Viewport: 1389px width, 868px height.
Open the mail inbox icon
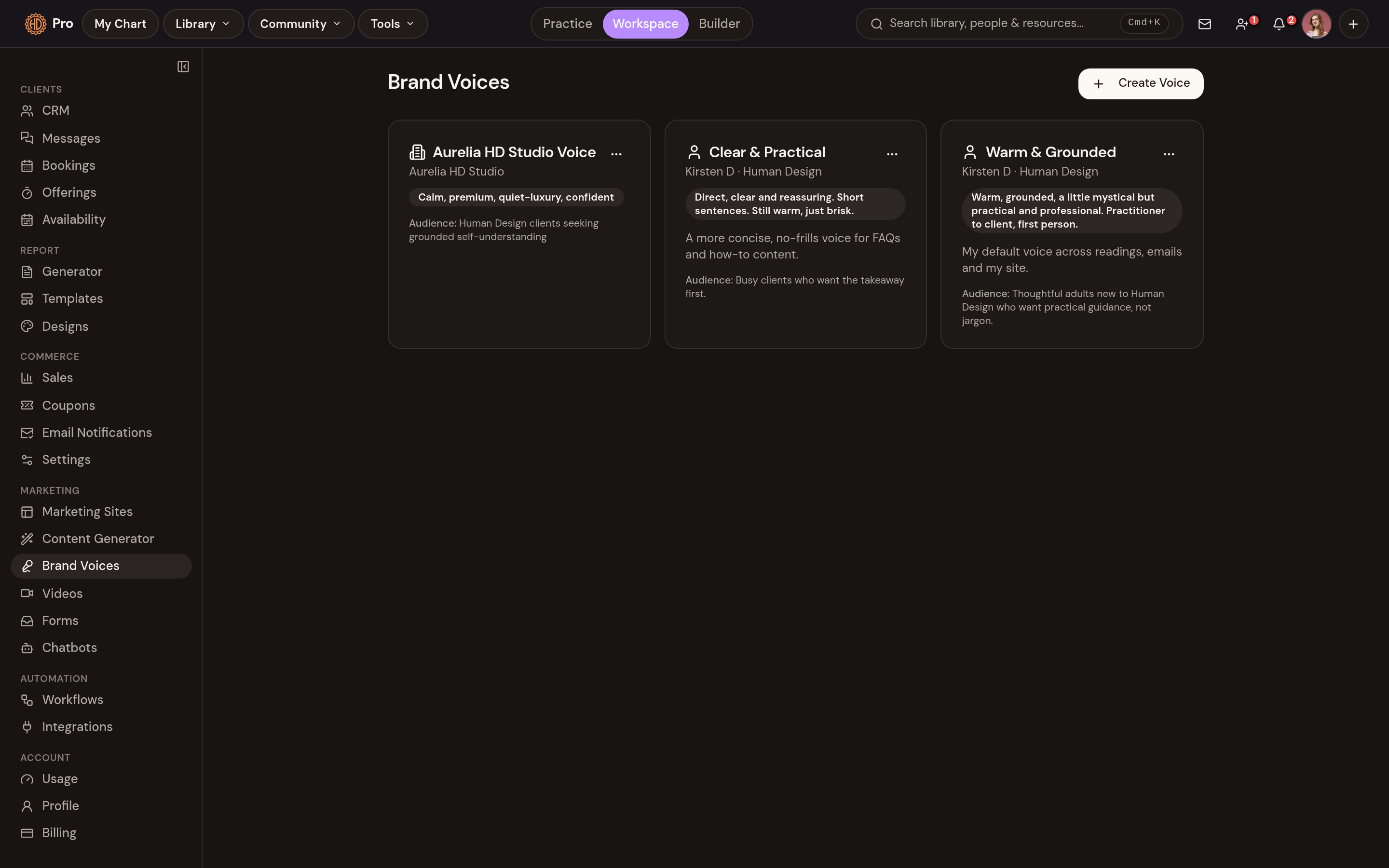(1205, 24)
